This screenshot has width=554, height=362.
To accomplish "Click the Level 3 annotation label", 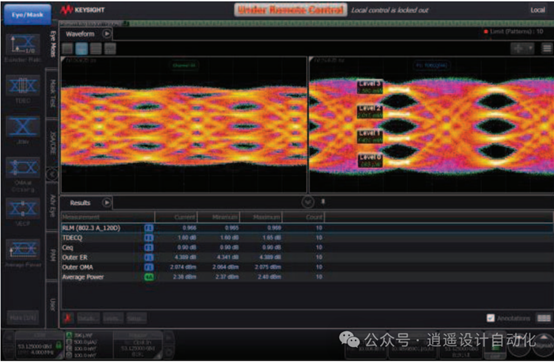I will click(x=370, y=87).
